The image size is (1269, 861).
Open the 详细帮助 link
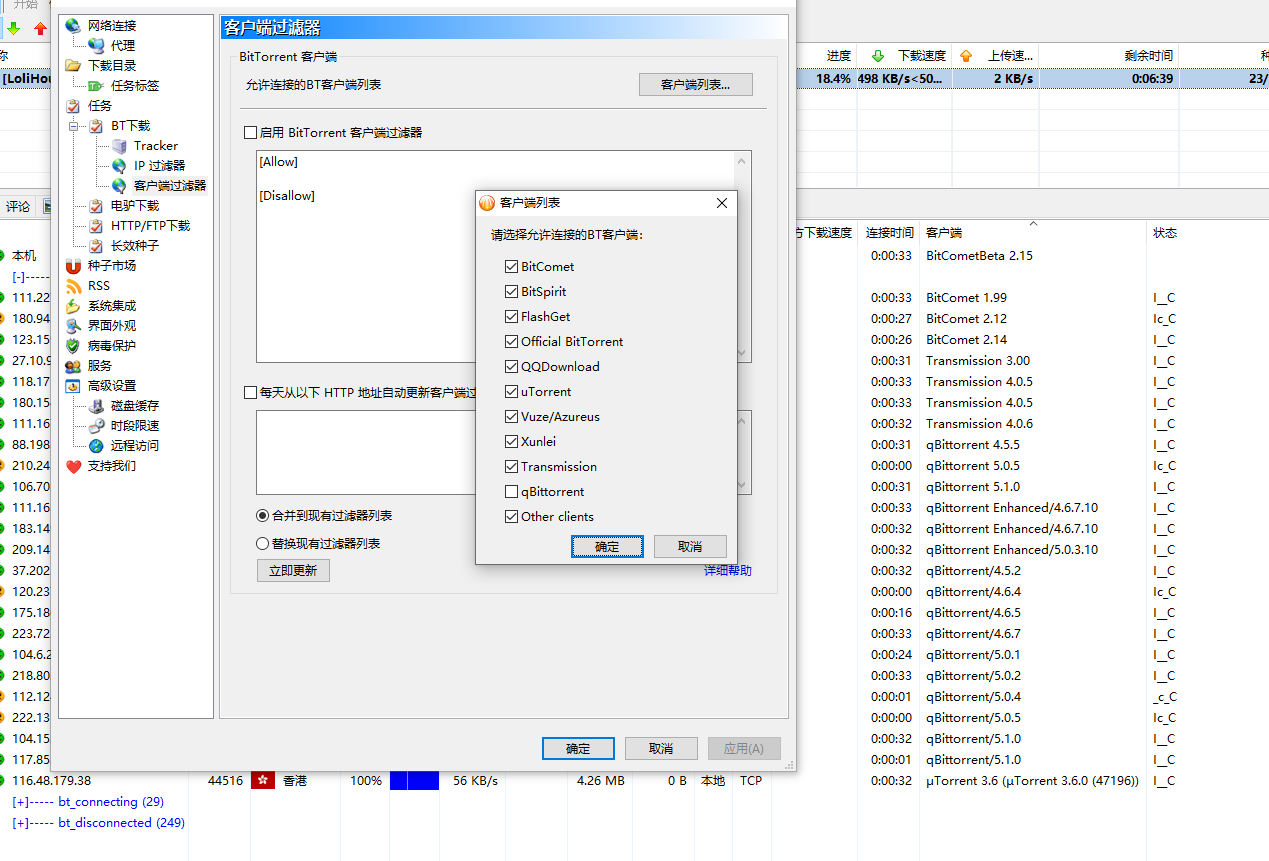728,570
